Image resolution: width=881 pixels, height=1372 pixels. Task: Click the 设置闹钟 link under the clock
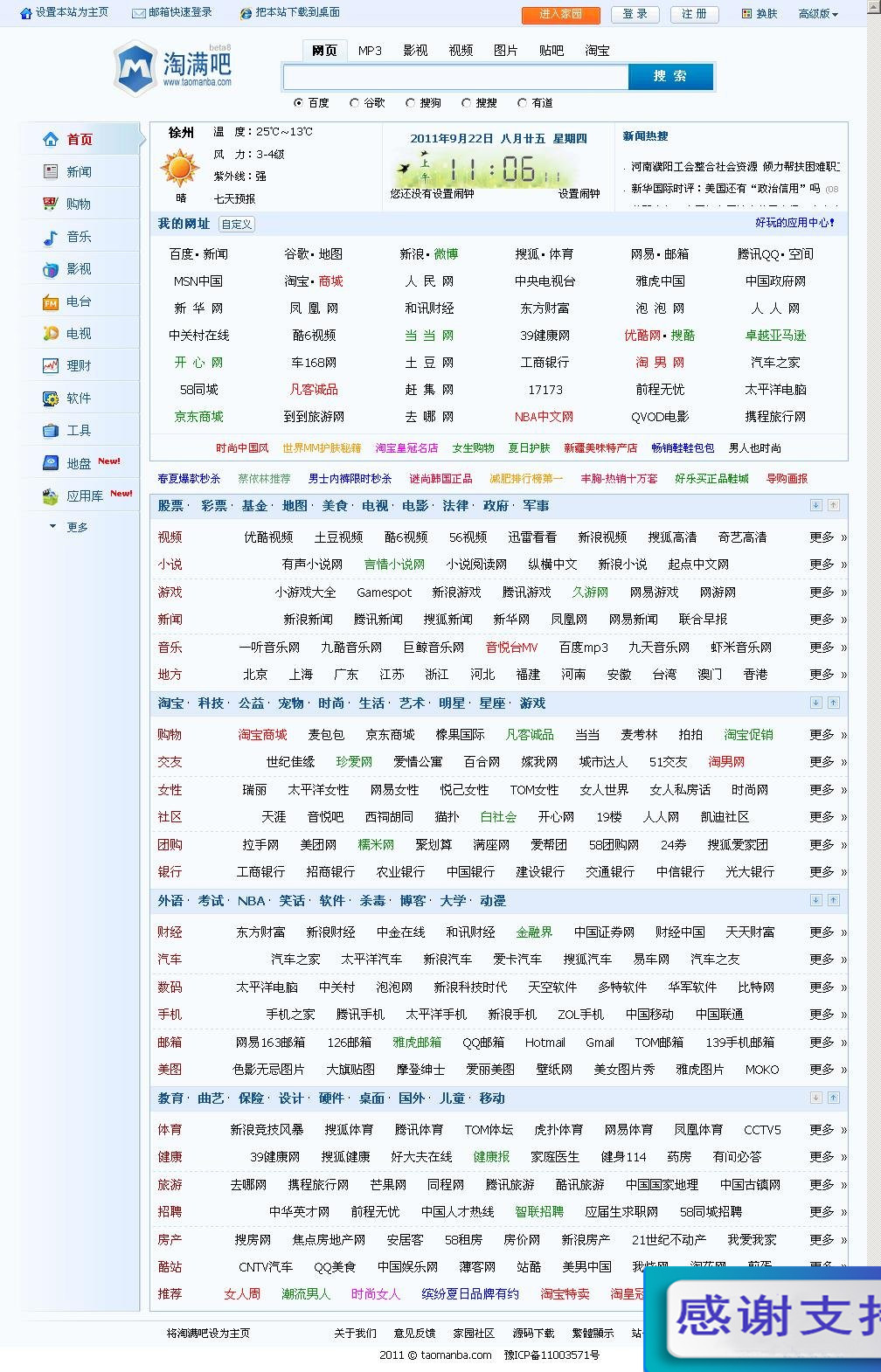pos(579,194)
